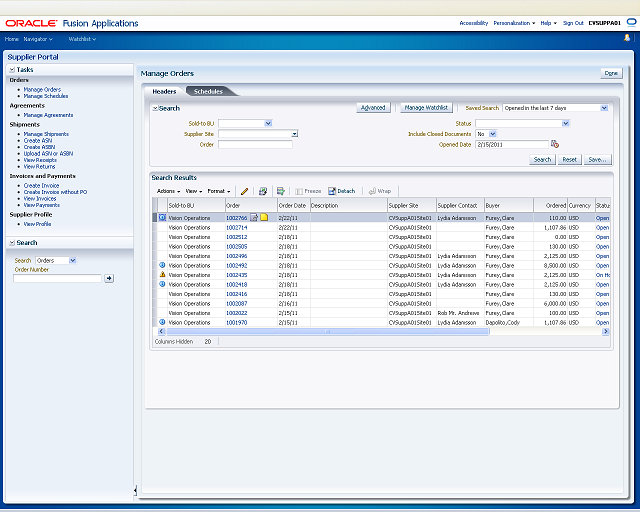Click the Order Date column header
The height and width of the screenshot is (512, 640).
click(x=293, y=205)
